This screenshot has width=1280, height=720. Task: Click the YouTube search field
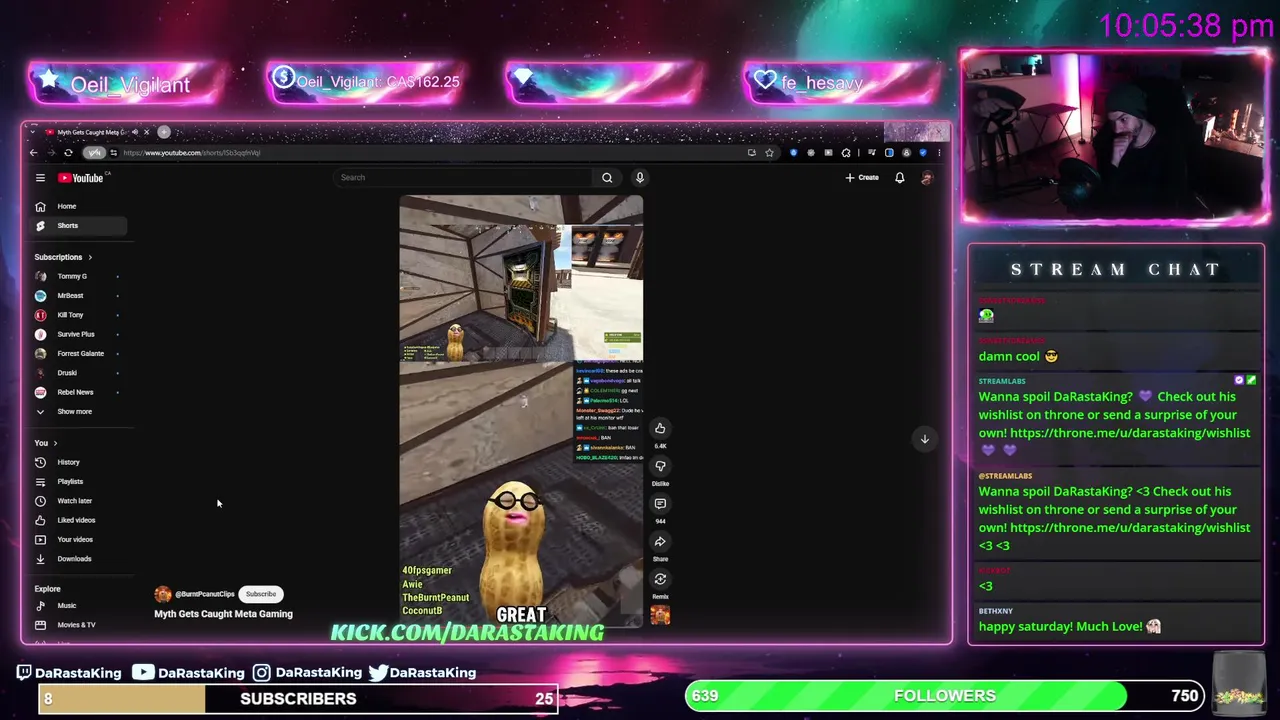click(463, 178)
